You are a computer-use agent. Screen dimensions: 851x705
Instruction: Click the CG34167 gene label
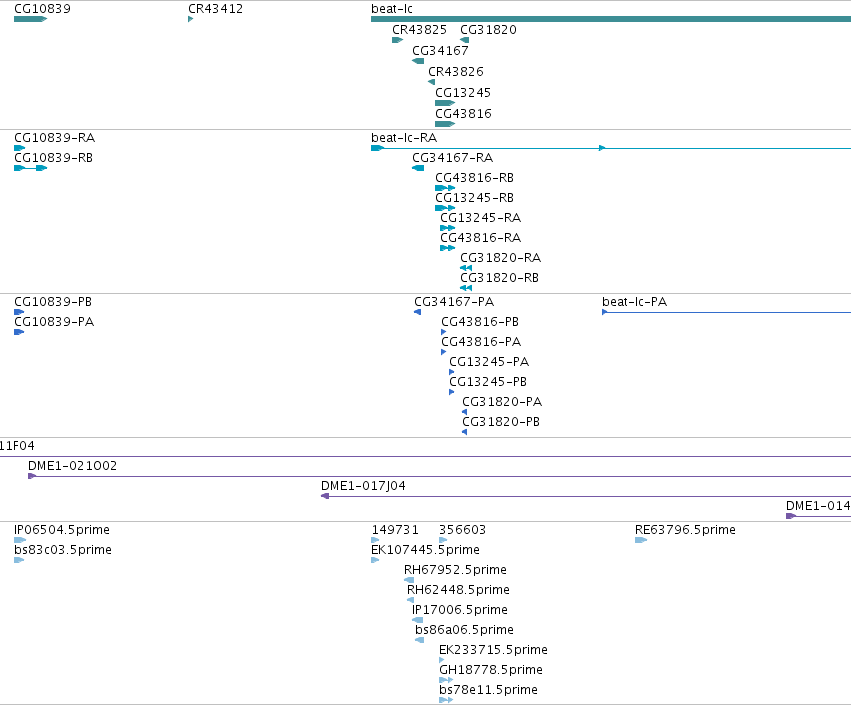click(x=440, y=51)
